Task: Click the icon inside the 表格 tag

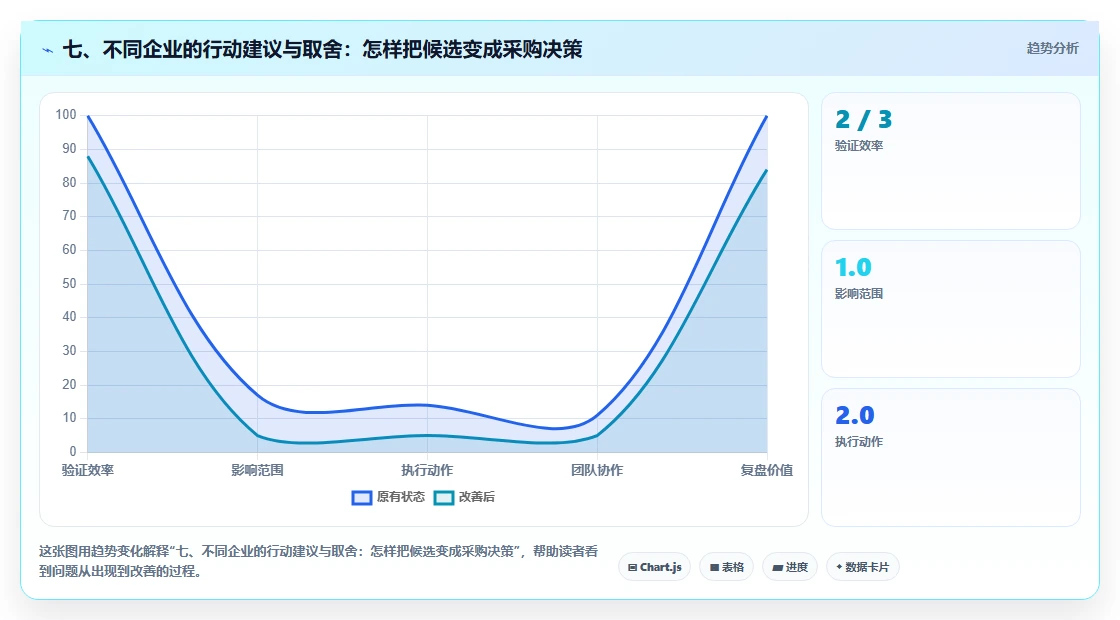Action: 714,568
